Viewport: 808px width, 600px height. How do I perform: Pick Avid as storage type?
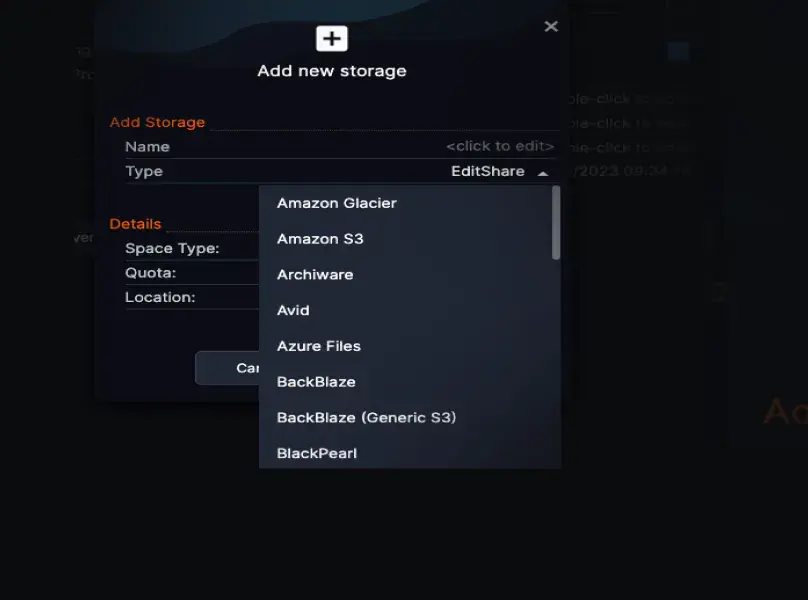293,310
